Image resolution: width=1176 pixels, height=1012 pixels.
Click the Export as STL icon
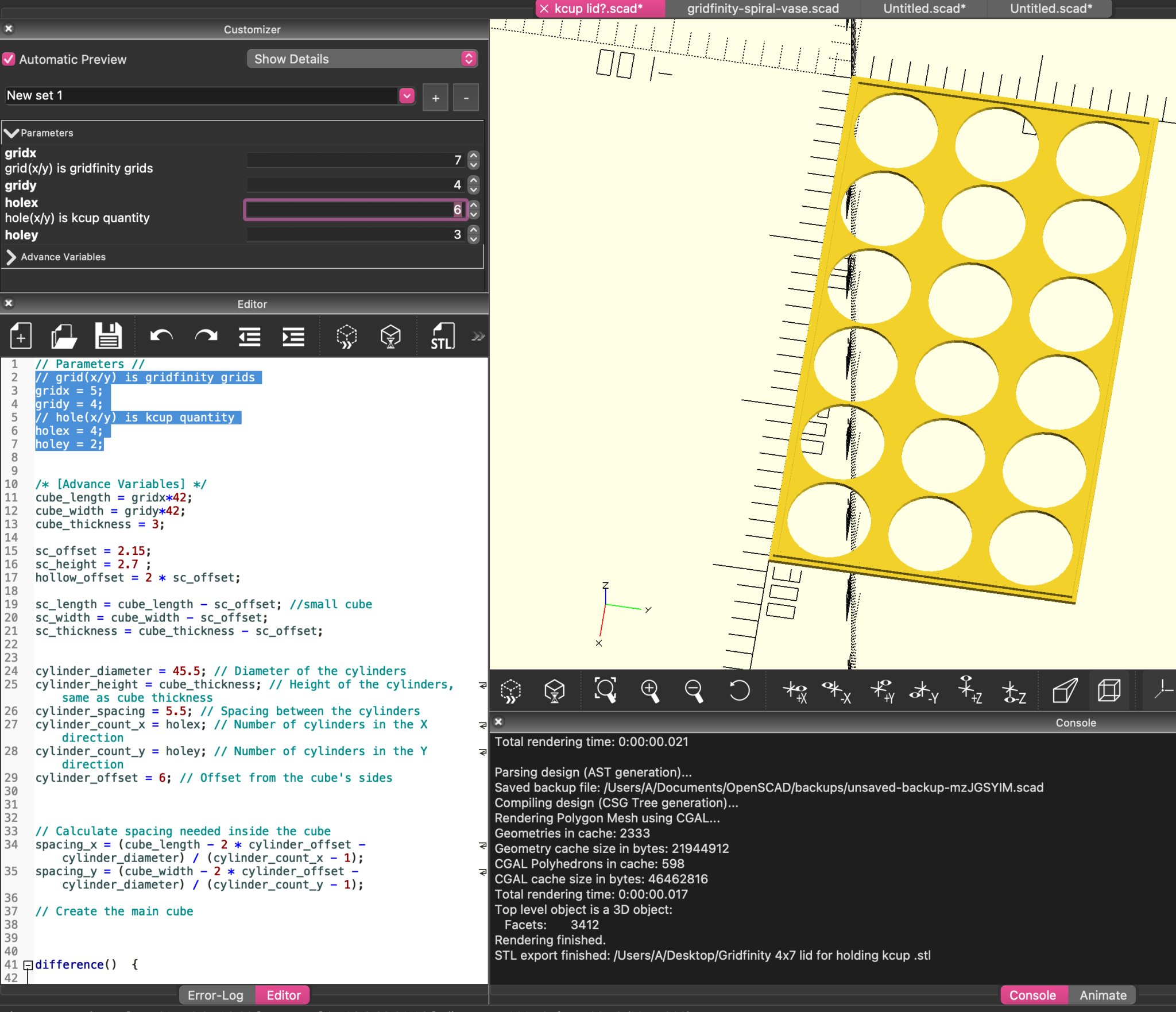point(442,336)
